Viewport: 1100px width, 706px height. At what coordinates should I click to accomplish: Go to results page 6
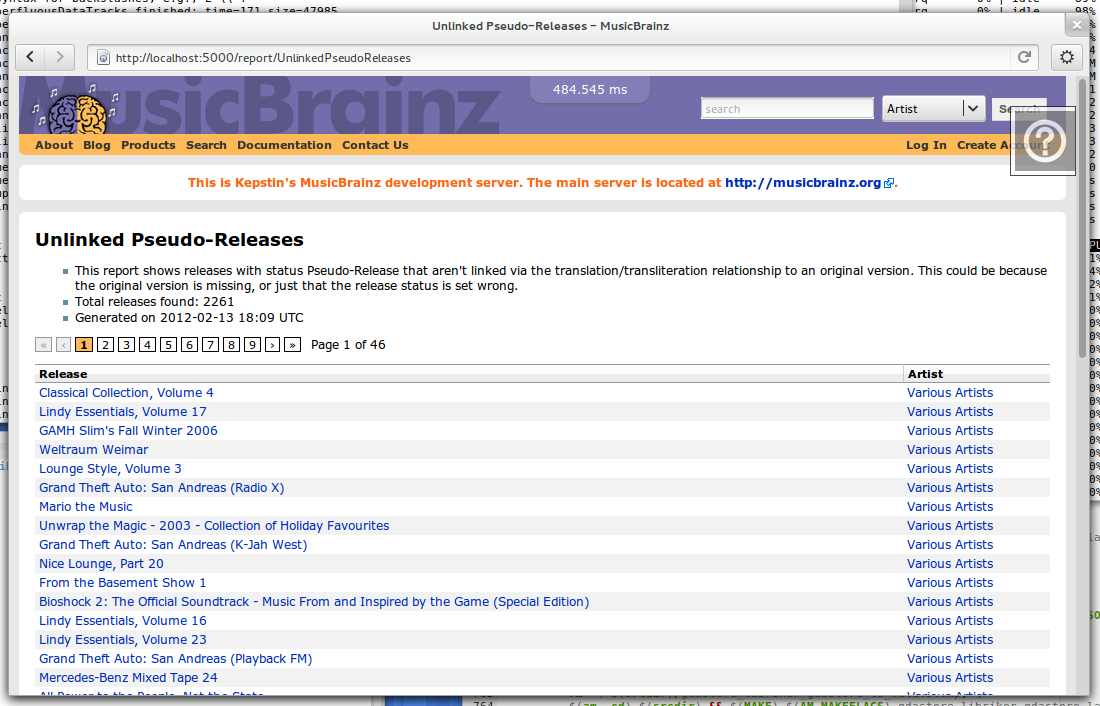189,345
